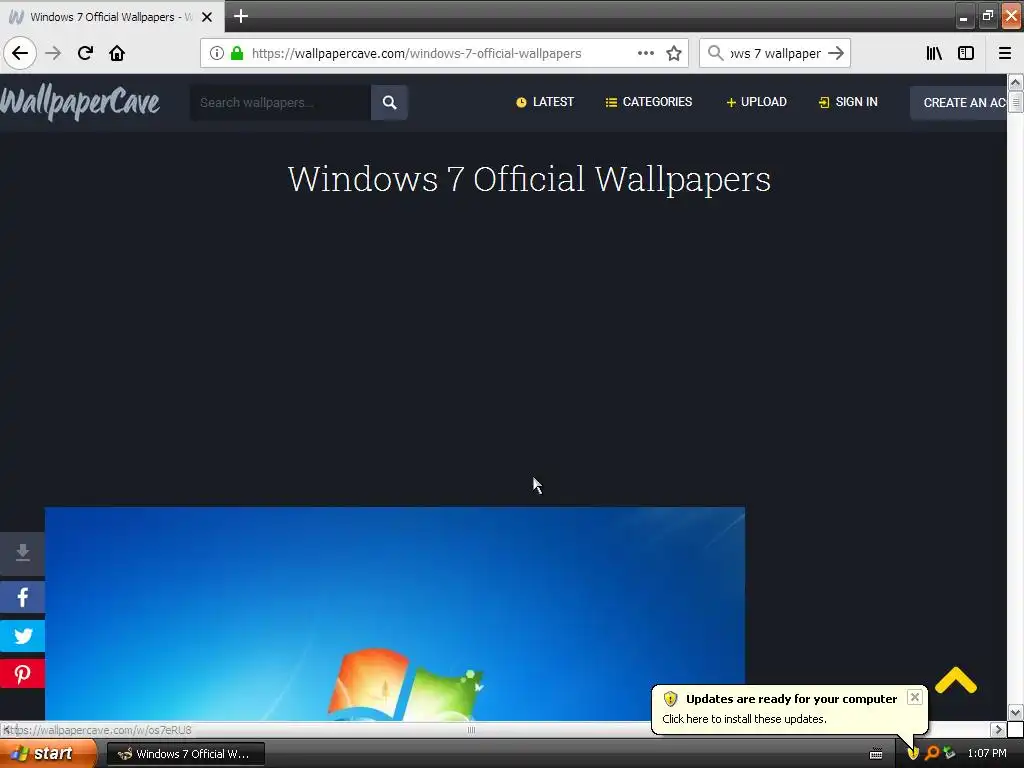
Task: Click the updates shield tray icon
Action: pyautogui.click(x=913, y=754)
